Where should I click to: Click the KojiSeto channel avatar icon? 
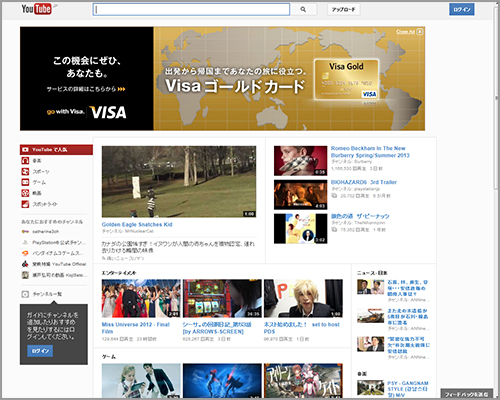tap(25, 275)
